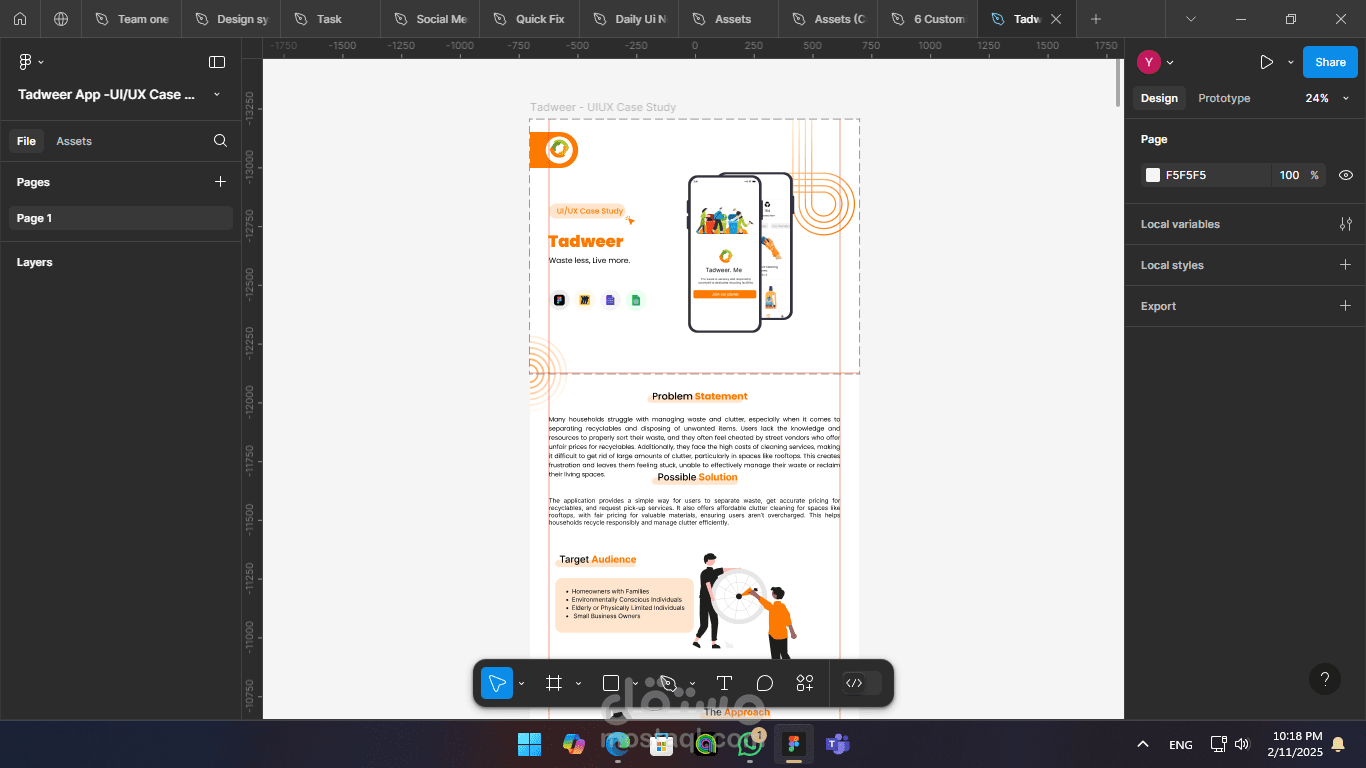
Task: Open Microsoft Teams from the taskbar
Action: click(837, 744)
